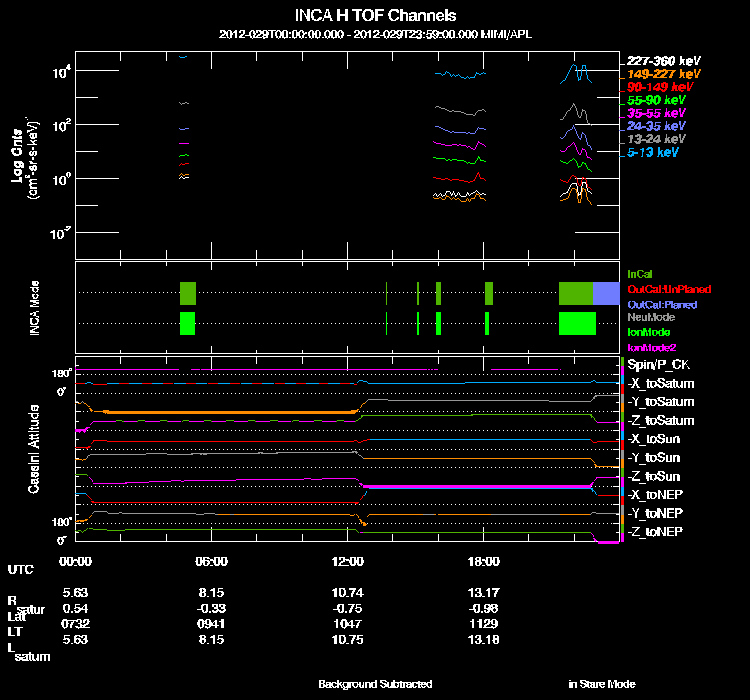
Task: Click the in Stare Mode footer text
Action: (x=601, y=684)
